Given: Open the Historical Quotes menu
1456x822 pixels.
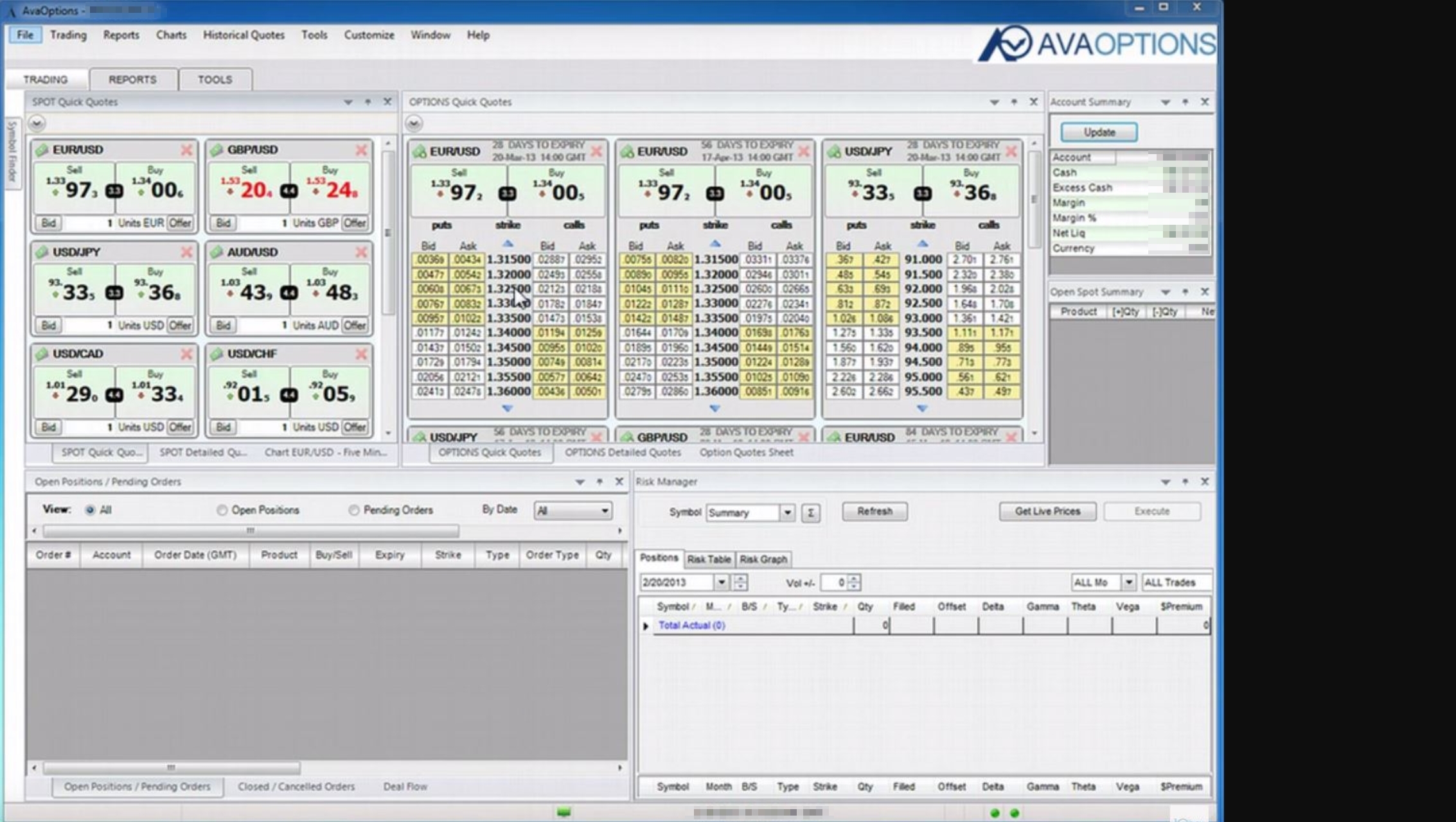Looking at the screenshot, I should [244, 35].
